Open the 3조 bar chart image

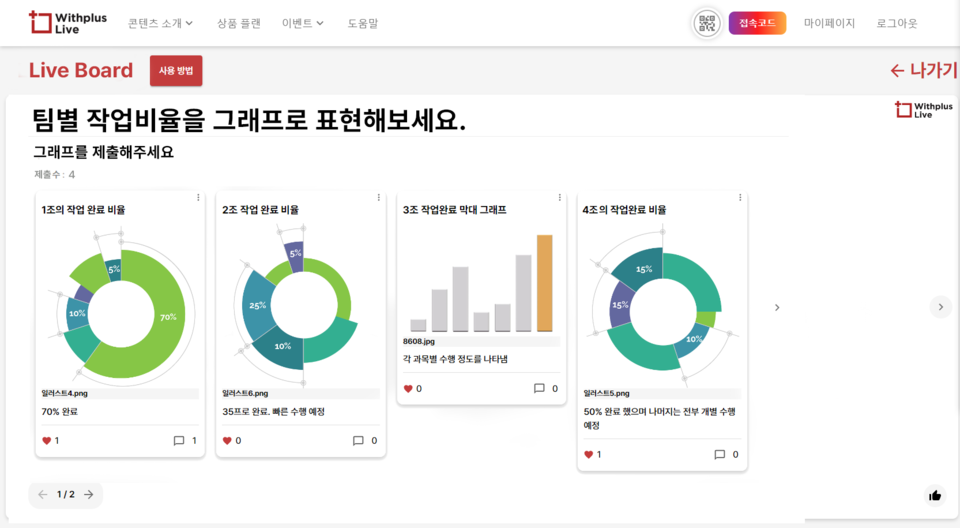[481, 283]
